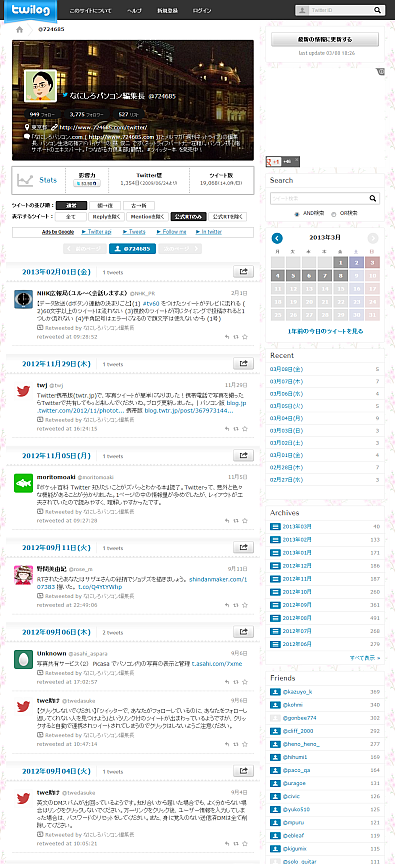The width and height of the screenshot is (395, 864).
Task: Open the ヘルプ menu item
Action: 134,10
